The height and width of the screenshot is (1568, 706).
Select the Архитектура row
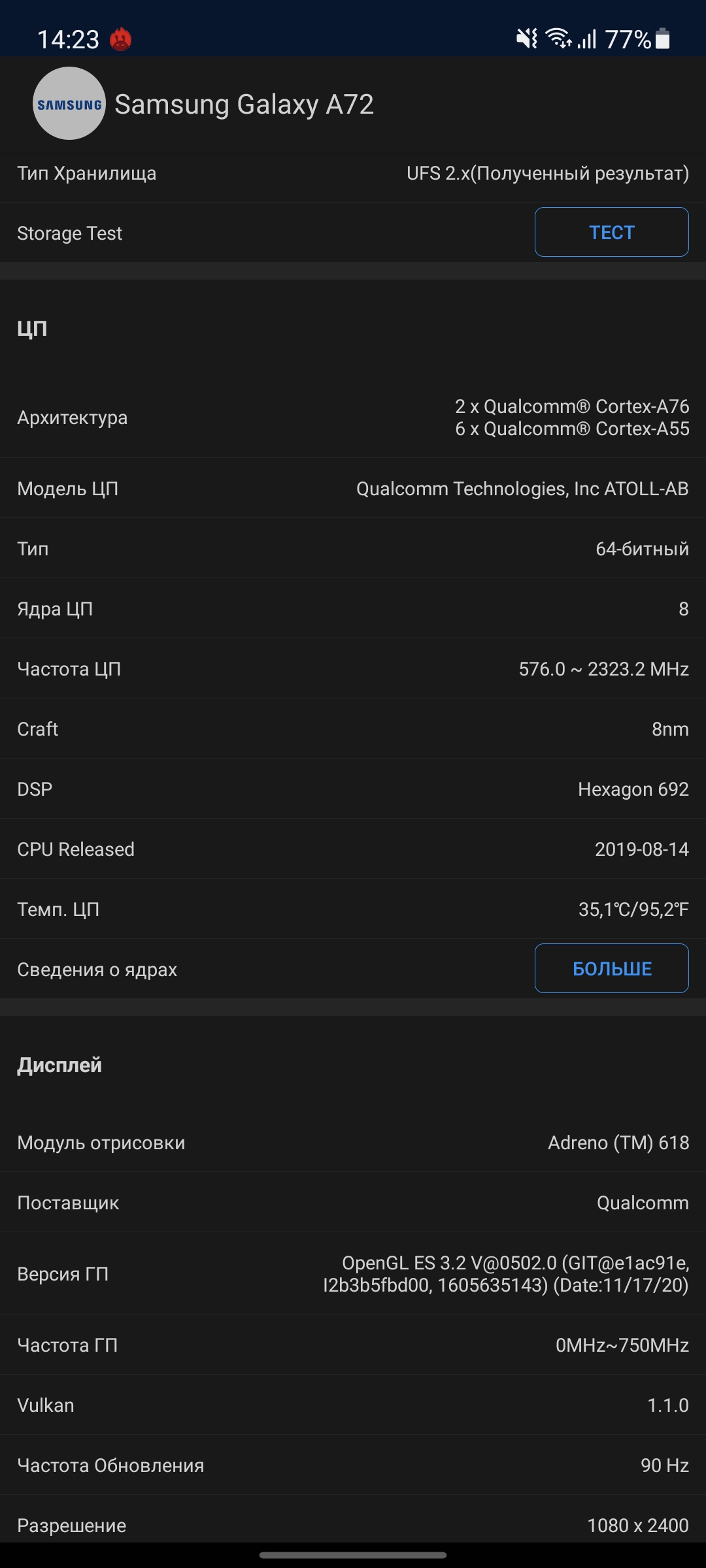point(353,417)
